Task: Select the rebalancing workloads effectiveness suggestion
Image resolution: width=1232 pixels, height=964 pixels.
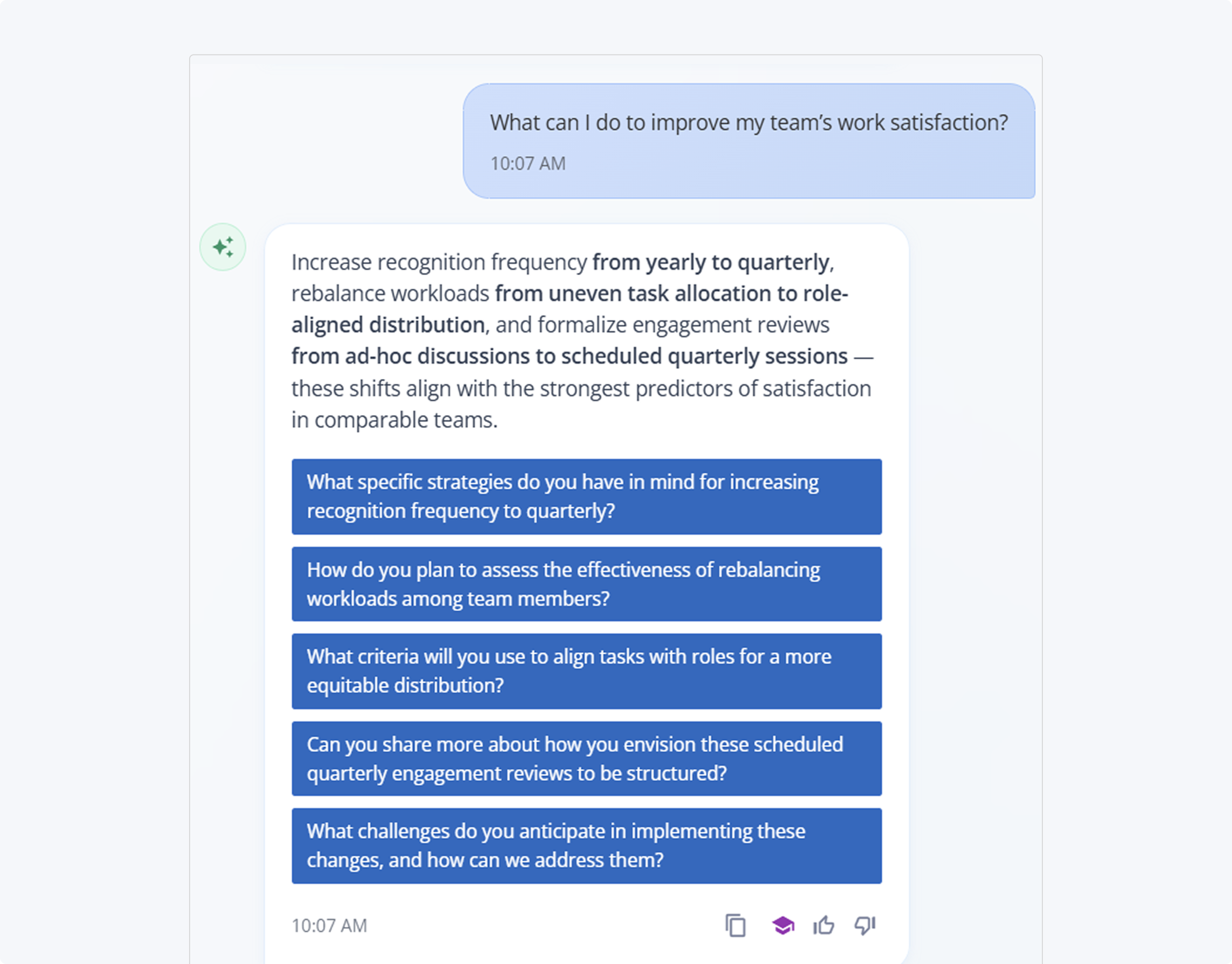Action: [x=586, y=584]
